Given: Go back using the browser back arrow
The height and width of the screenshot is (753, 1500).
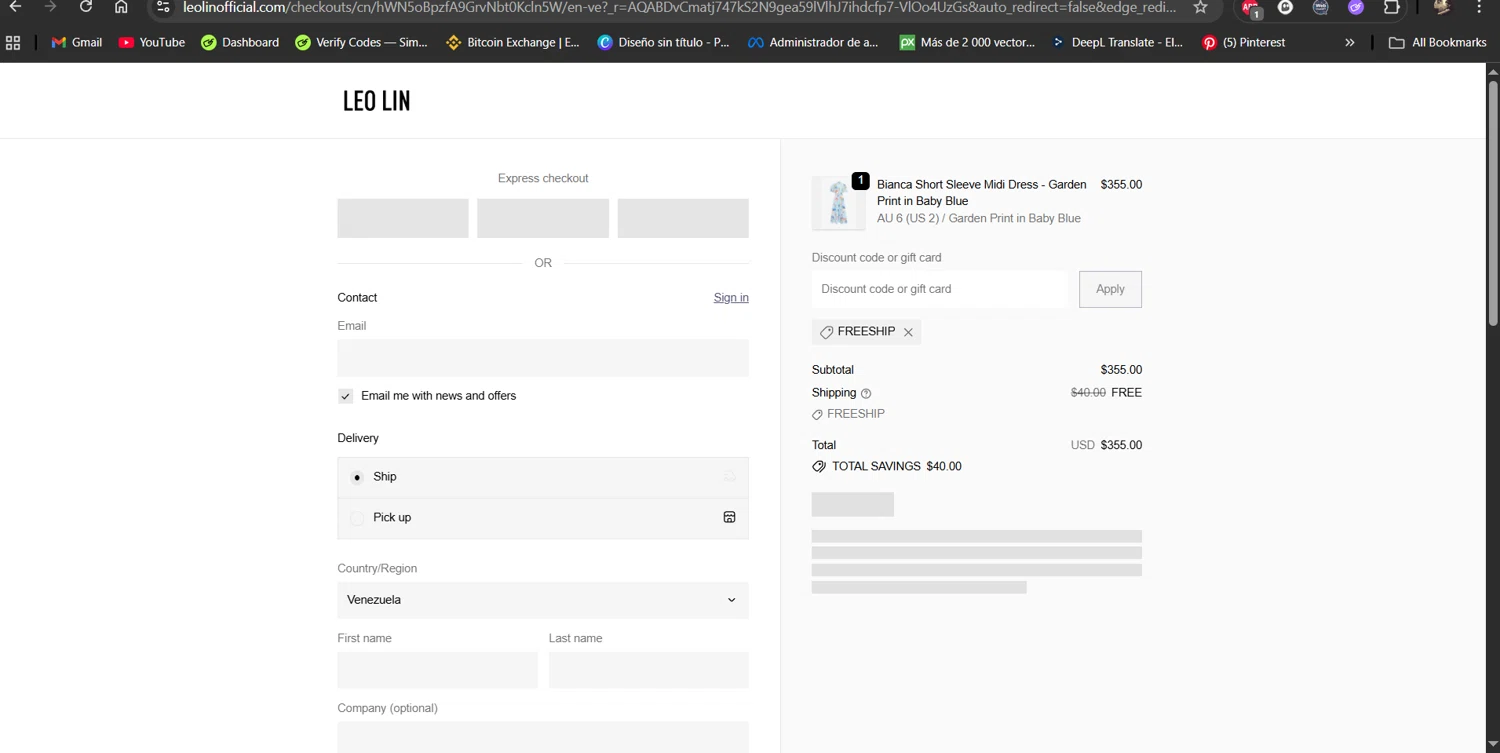Looking at the screenshot, I should pyautogui.click(x=15, y=7).
